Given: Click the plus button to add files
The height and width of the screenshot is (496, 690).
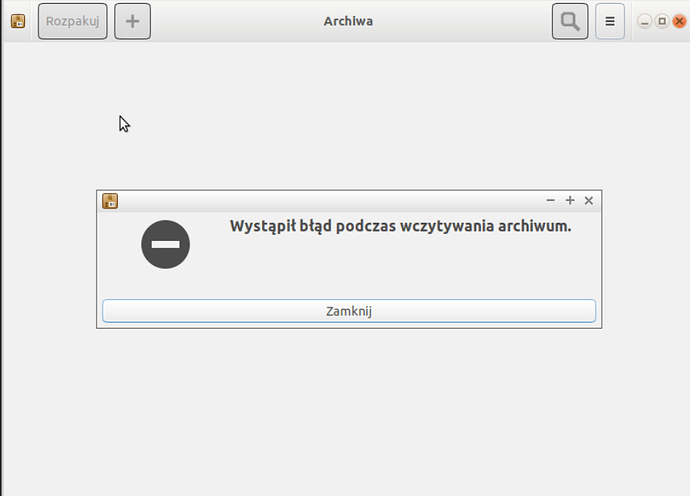Looking at the screenshot, I should [132, 21].
